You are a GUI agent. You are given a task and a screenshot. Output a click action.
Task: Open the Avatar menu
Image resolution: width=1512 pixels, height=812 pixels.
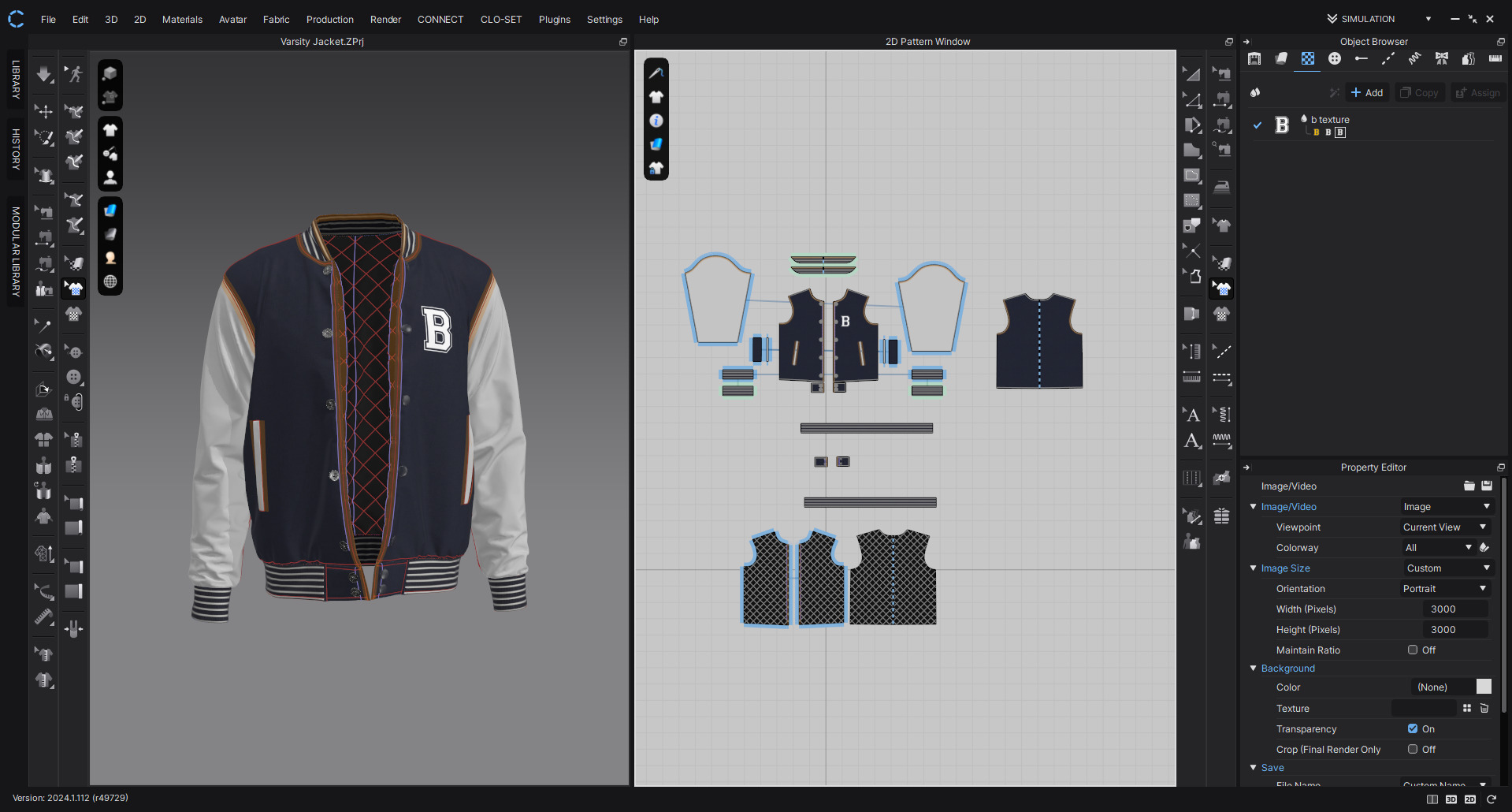point(232,19)
